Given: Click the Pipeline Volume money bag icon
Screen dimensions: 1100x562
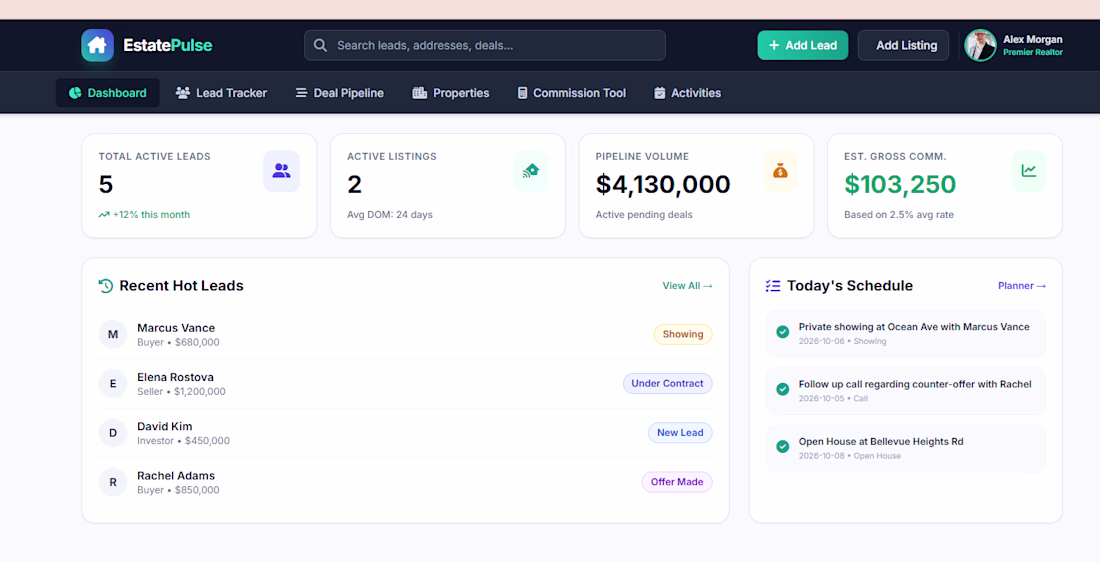Looking at the screenshot, I should [780, 170].
